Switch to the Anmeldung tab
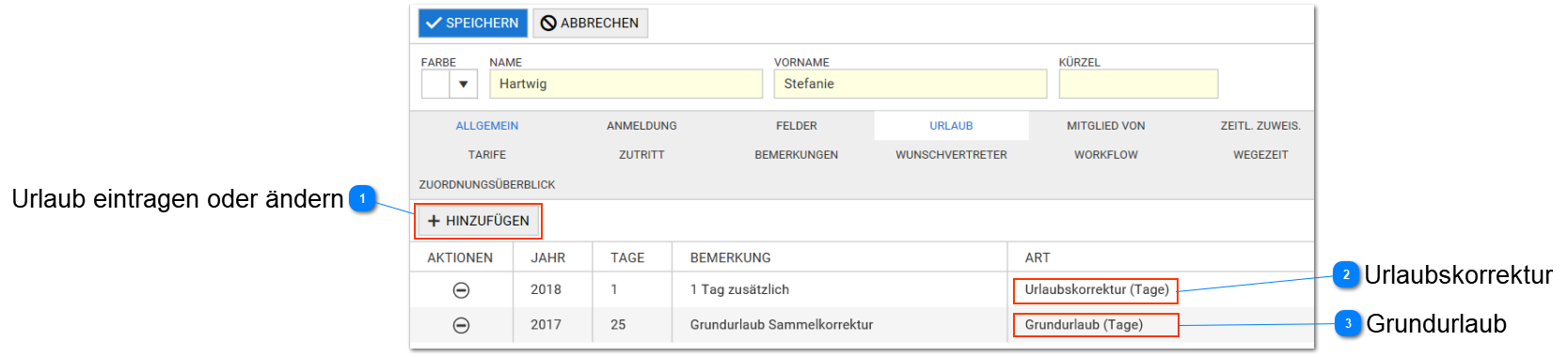The width and height of the screenshot is (1568, 357). click(641, 126)
